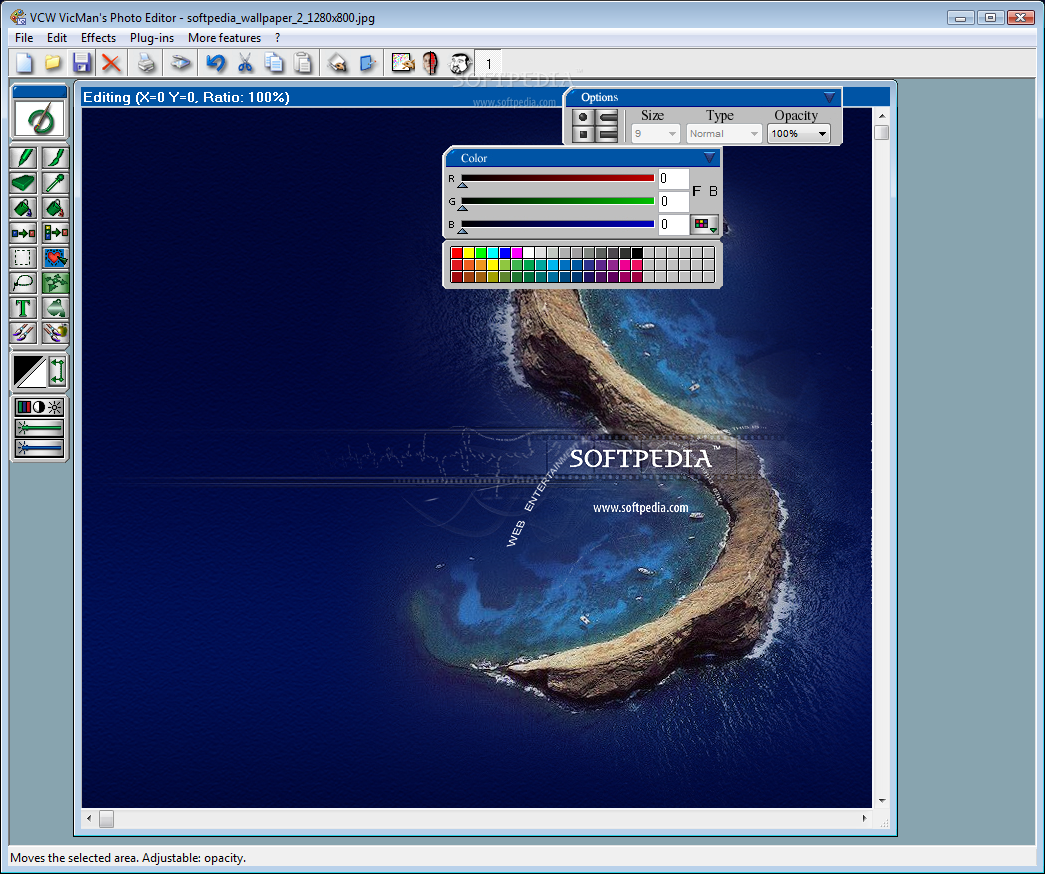Viewport: 1045px width, 874px height.
Task: Open the File menu
Action: coord(24,38)
